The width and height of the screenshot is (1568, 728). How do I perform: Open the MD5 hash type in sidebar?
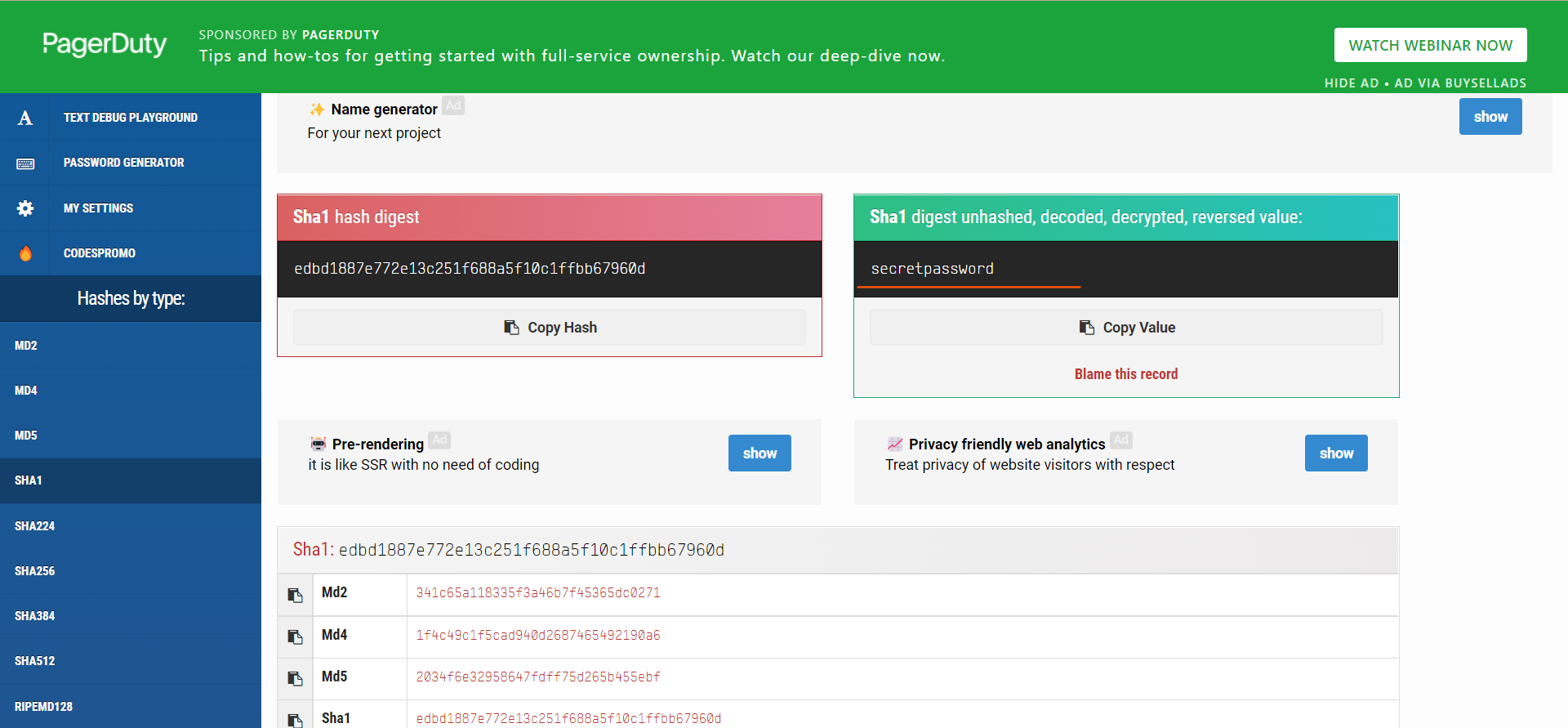(x=26, y=435)
